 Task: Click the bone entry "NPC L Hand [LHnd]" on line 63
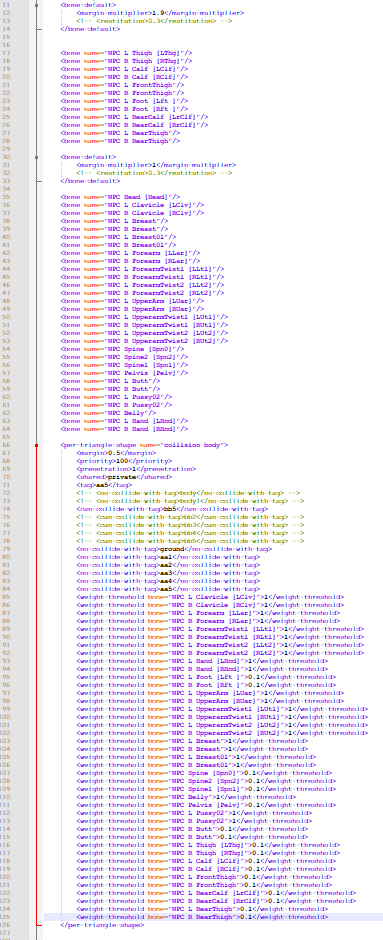pyautogui.click(x=124, y=421)
